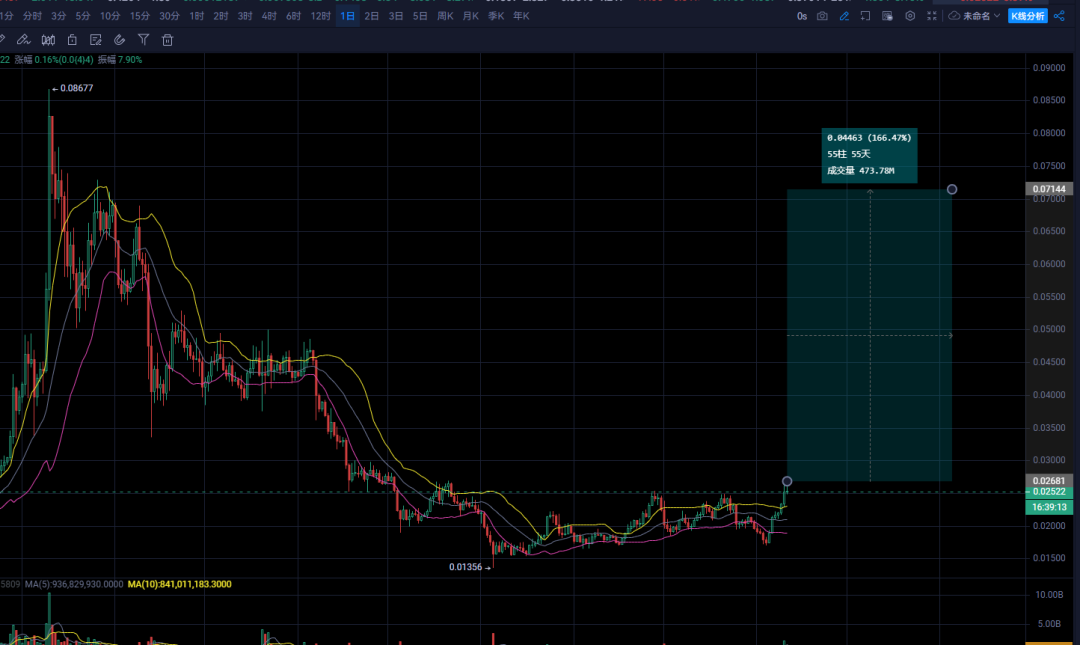Select the freehand pen drawing tool
1080x645 pixels.
[x=23, y=40]
